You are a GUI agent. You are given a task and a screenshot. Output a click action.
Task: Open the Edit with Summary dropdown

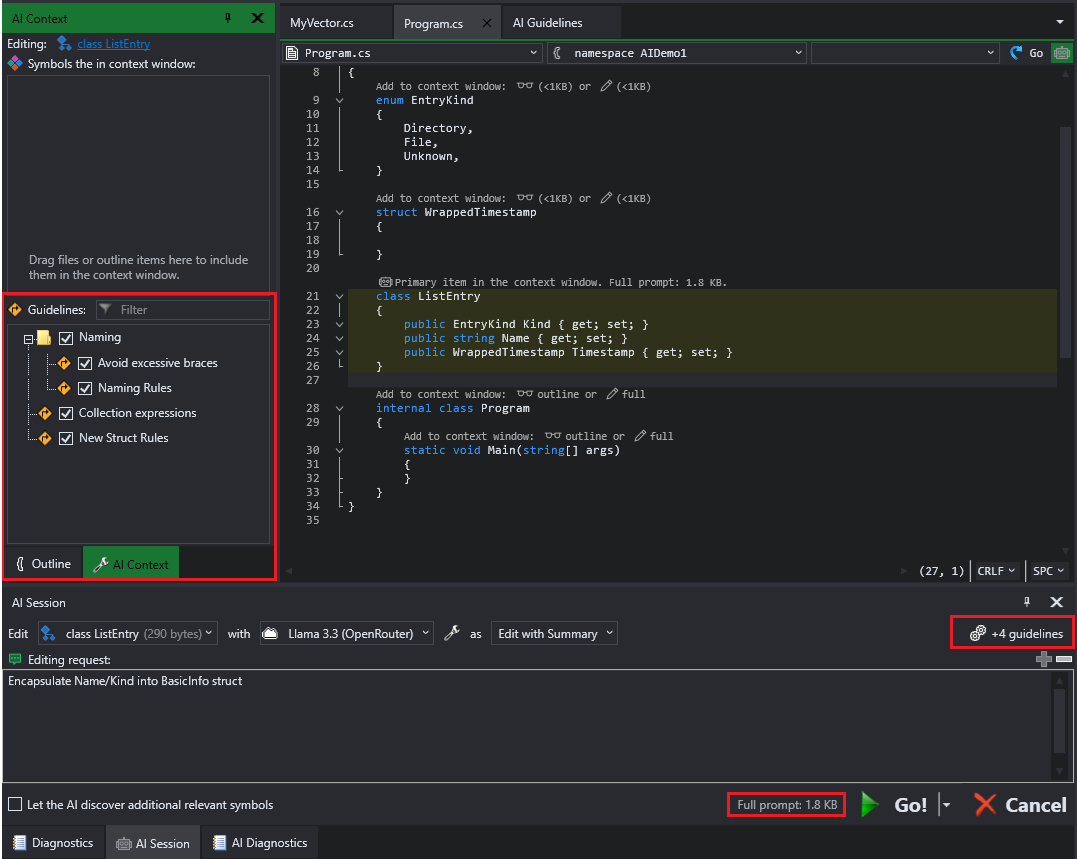click(x=554, y=633)
